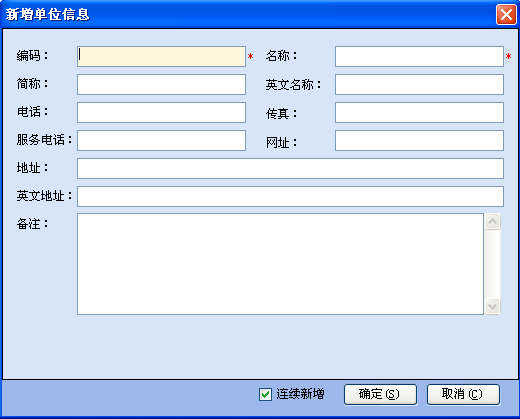Image resolution: width=520 pixels, height=419 pixels.
Task: Click the remarks scrollbar up arrow
Action: 493,221
